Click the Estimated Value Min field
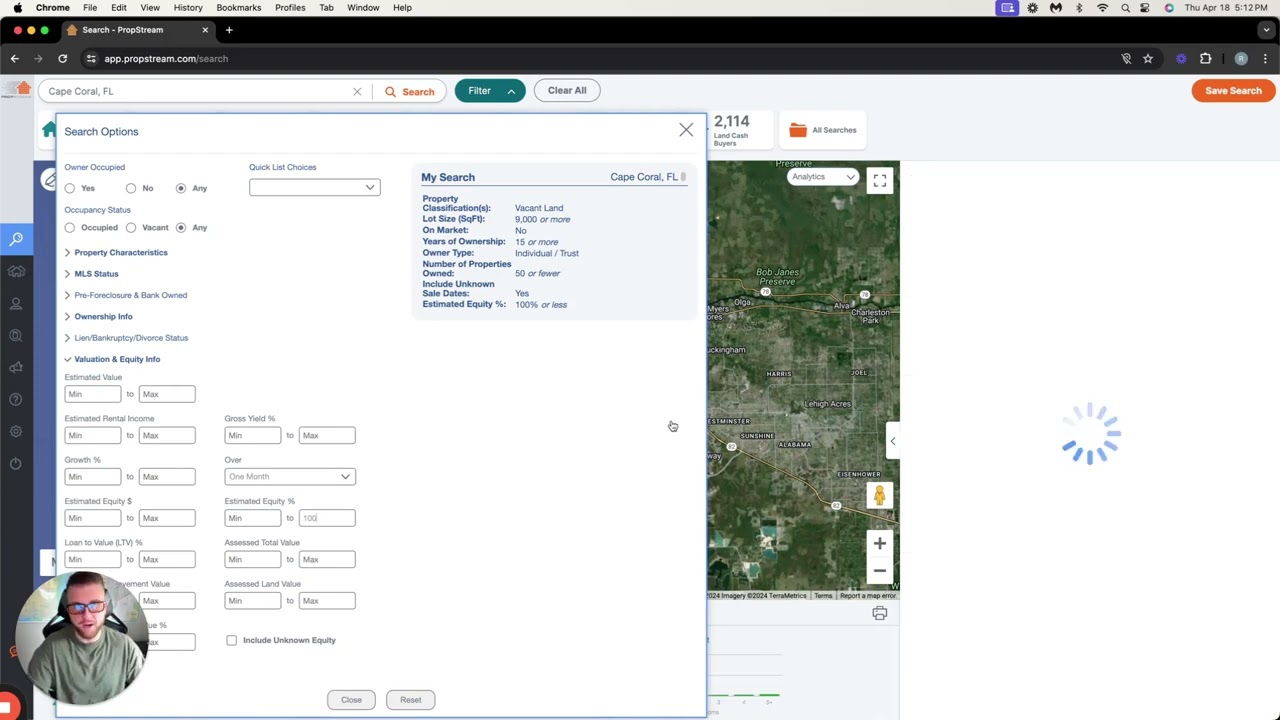The image size is (1280, 720). [93, 394]
